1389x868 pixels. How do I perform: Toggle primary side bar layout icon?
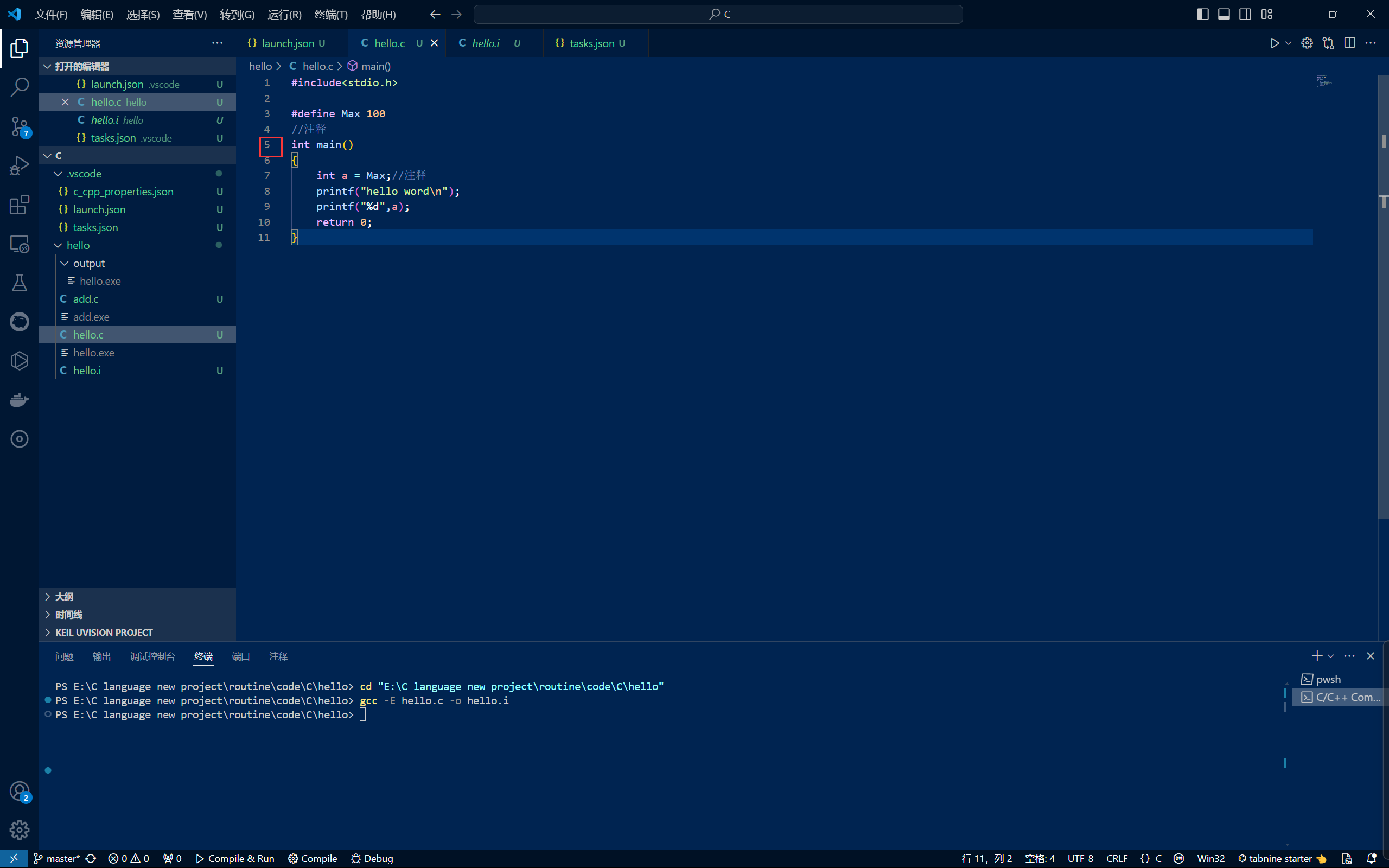pyautogui.click(x=1202, y=14)
